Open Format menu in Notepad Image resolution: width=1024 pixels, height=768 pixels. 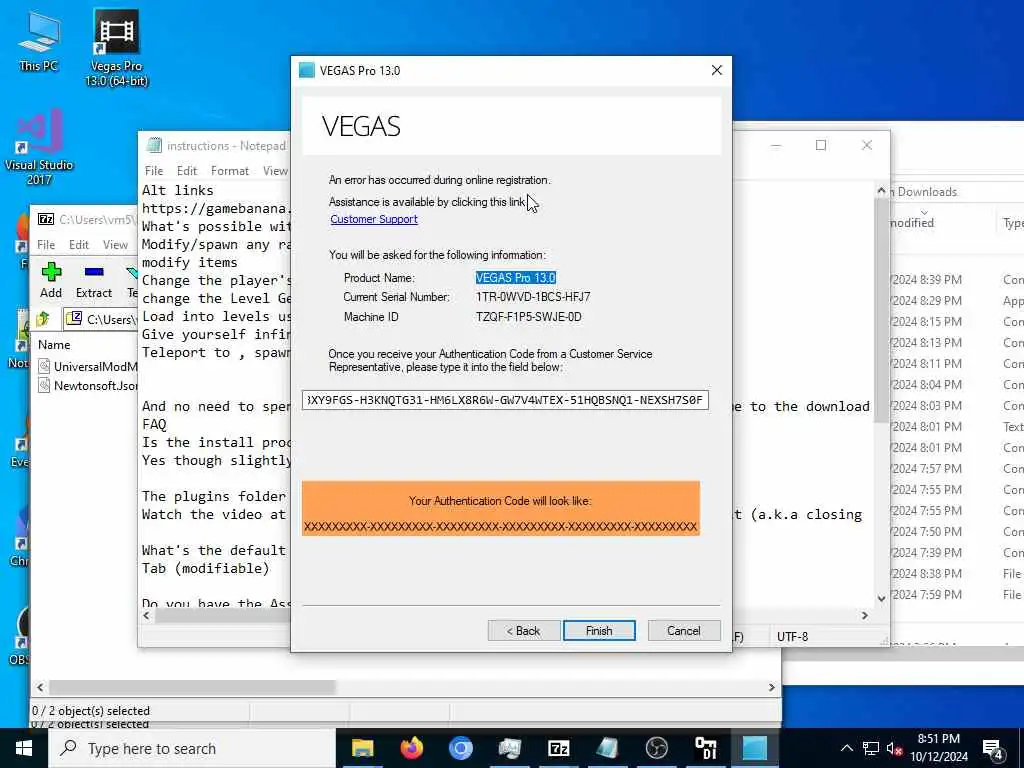click(230, 171)
